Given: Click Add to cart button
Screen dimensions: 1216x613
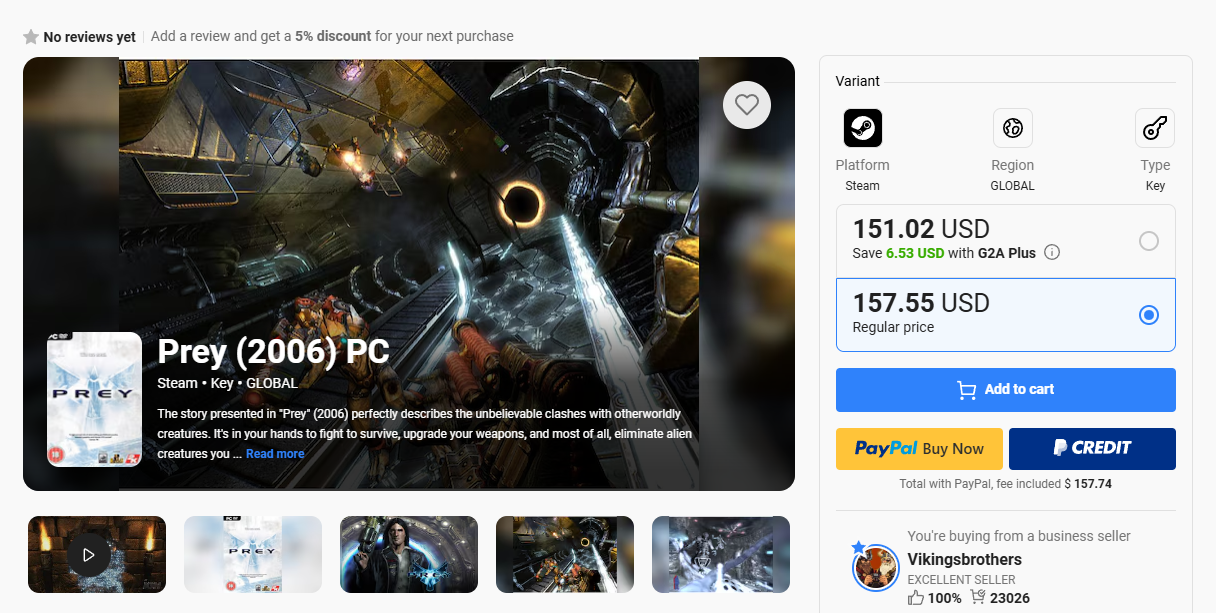Looking at the screenshot, I should tap(1005, 390).
